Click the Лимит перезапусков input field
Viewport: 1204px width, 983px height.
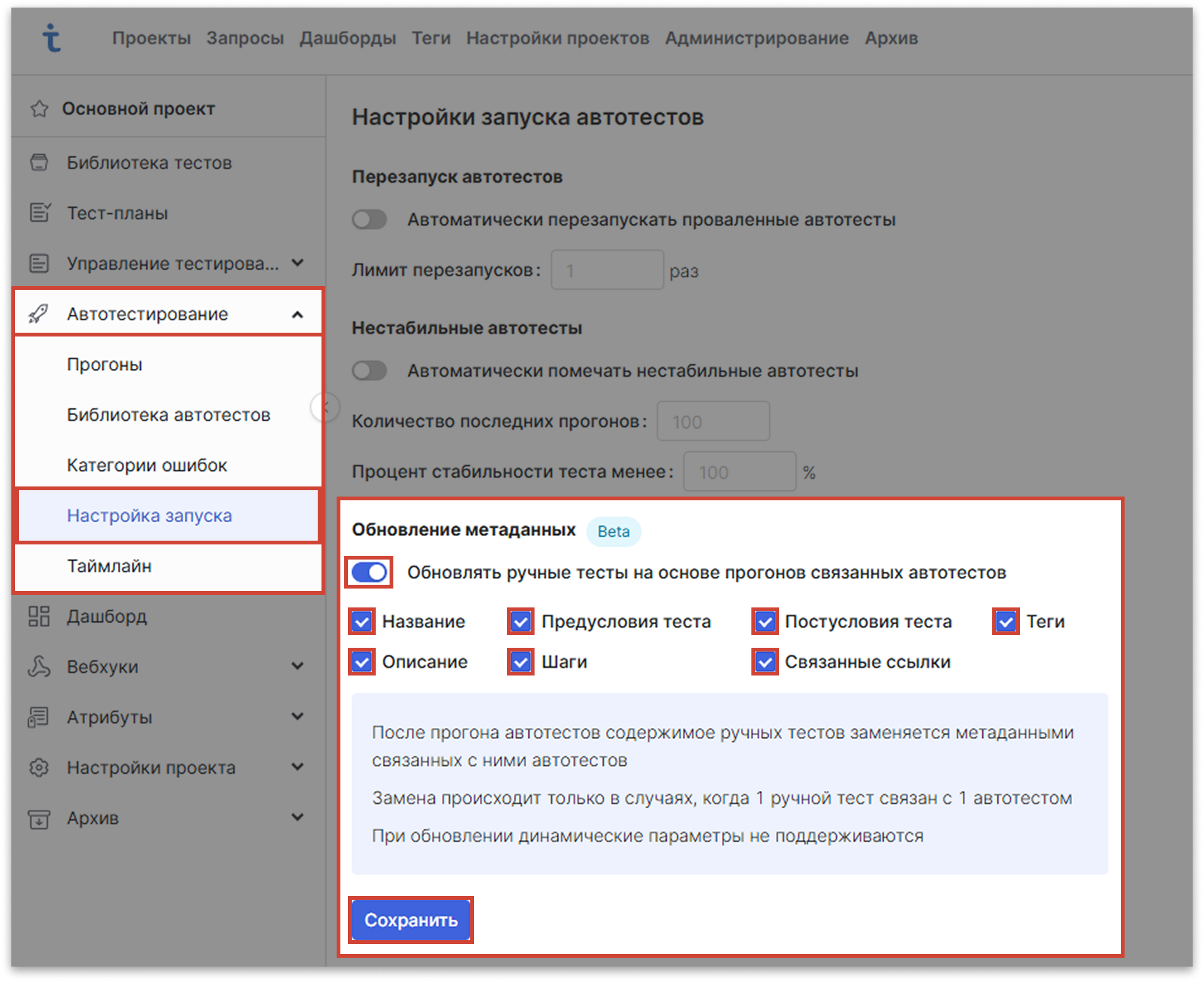(606, 270)
